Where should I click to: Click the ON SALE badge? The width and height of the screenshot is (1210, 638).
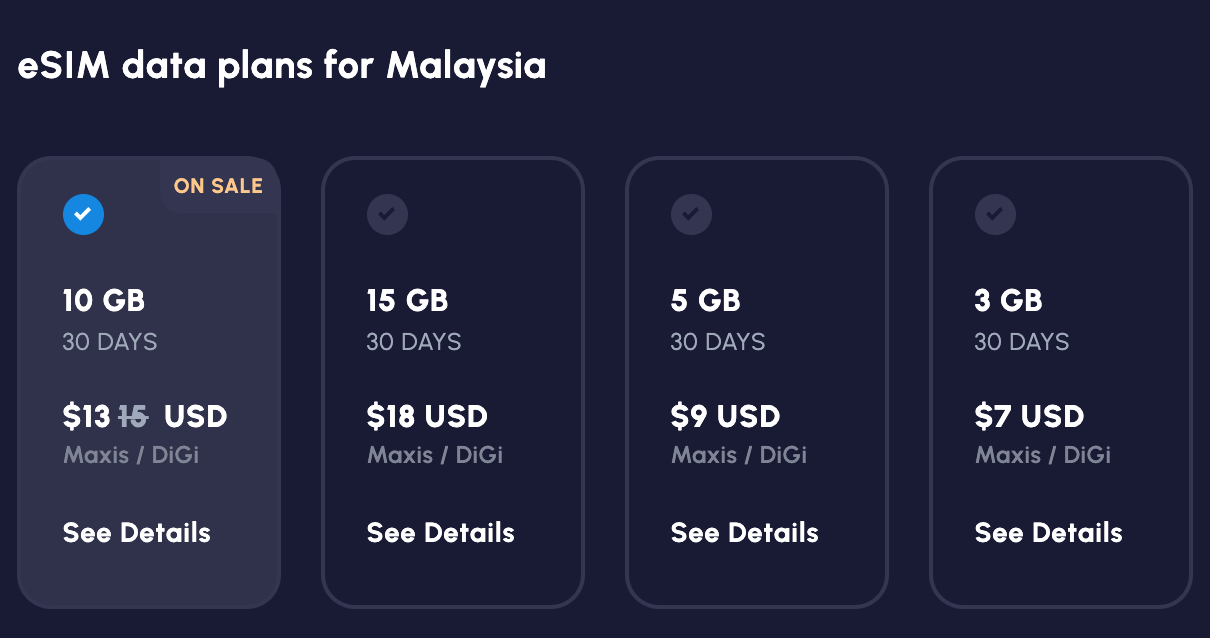[x=218, y=185]
